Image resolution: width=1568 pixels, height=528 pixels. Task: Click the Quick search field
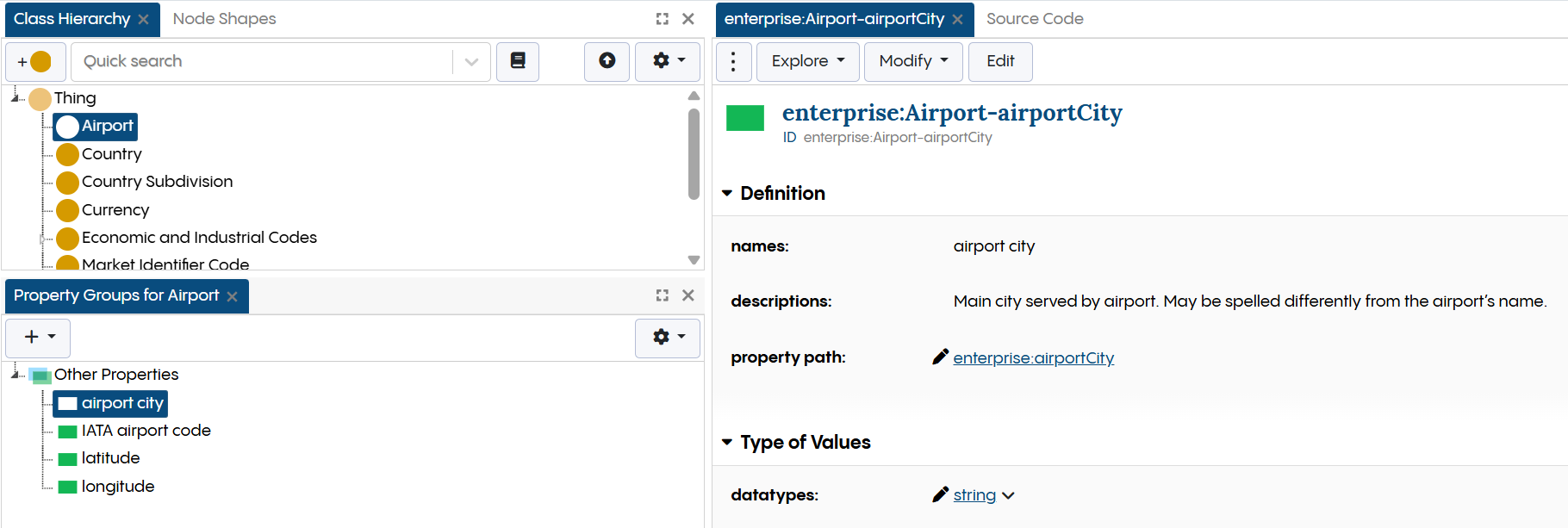263,61
